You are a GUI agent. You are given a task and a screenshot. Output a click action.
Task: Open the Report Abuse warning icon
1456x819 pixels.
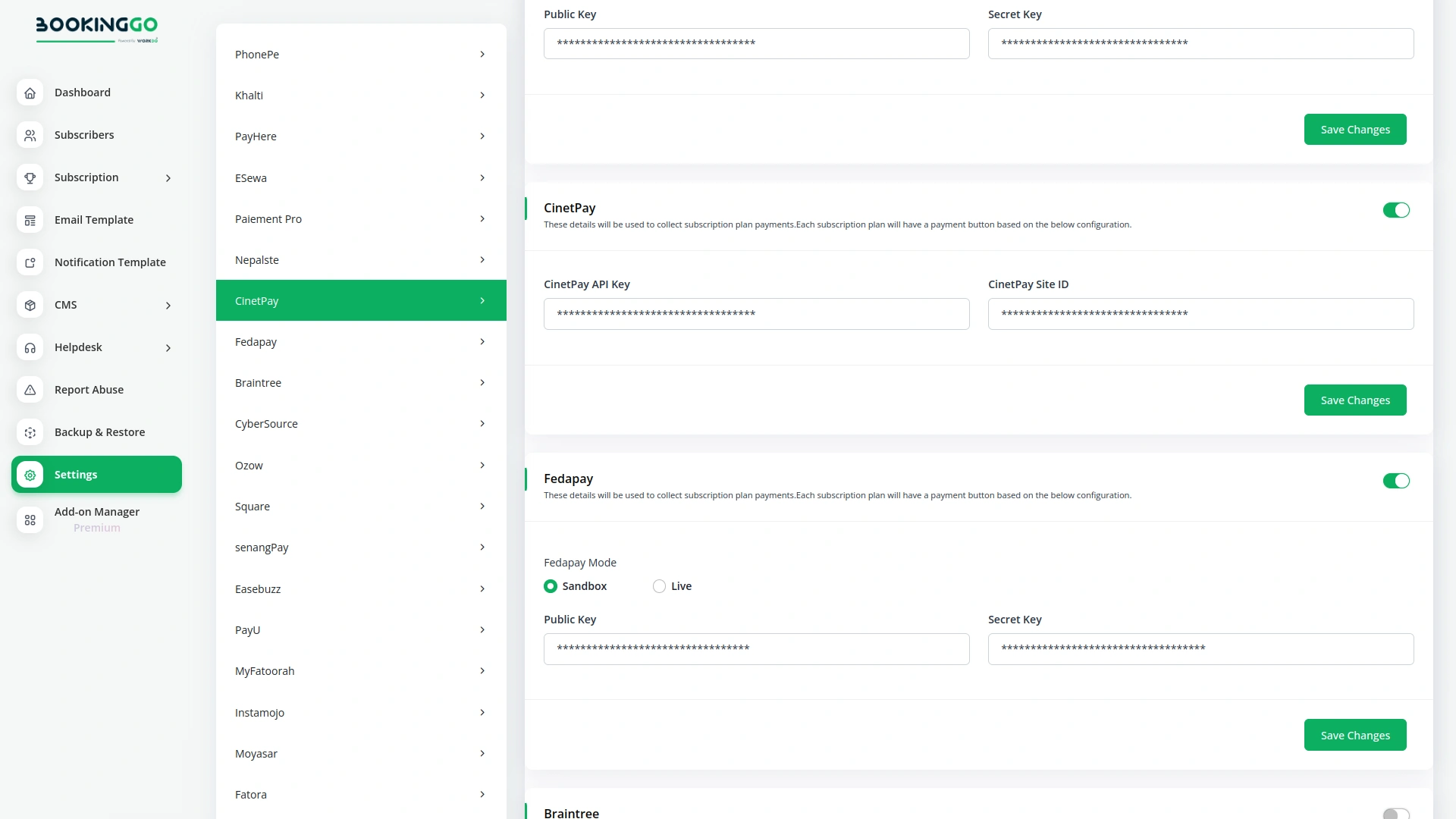coord(30,390)
